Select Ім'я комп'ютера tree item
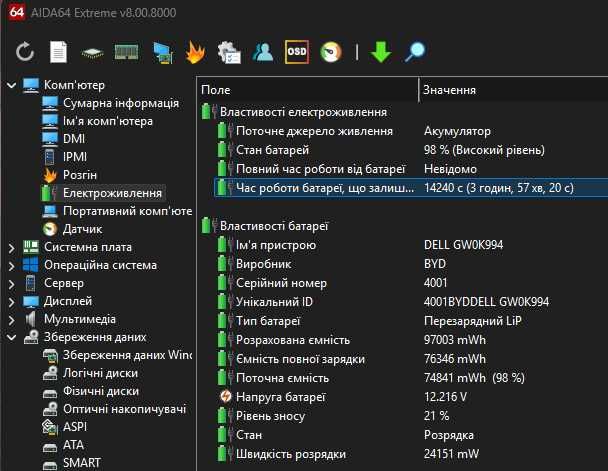This screenshot has height=471, width=608. tap(107, 121)
